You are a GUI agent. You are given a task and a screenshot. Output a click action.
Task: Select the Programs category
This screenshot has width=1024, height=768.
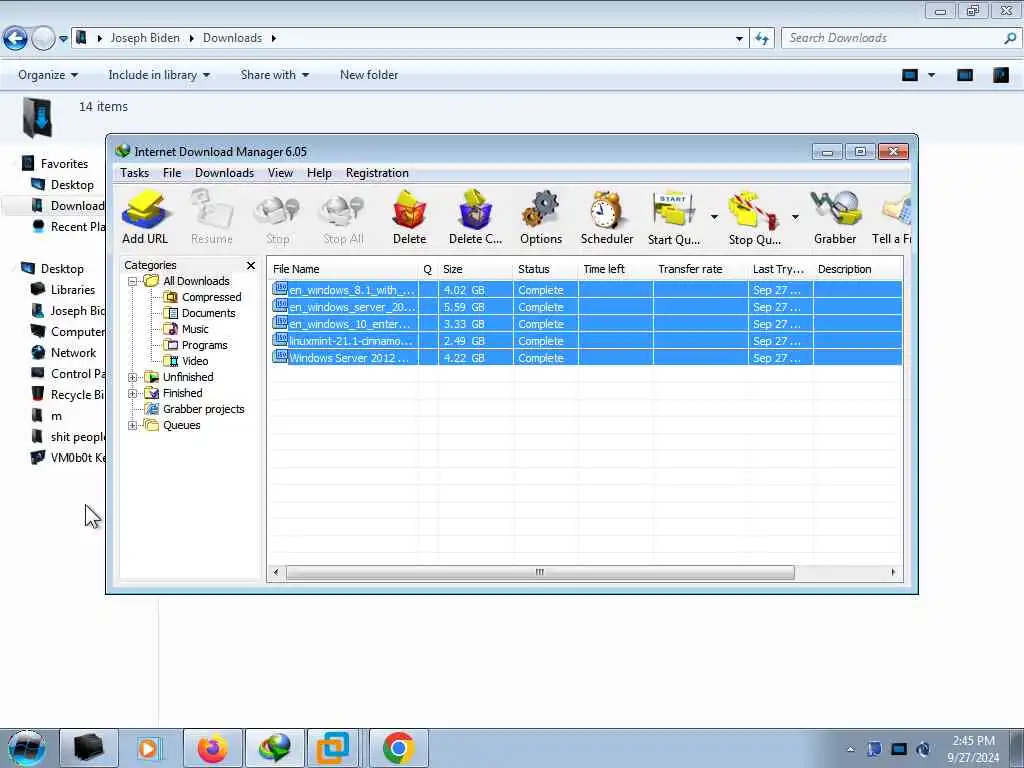click(204, 345)
